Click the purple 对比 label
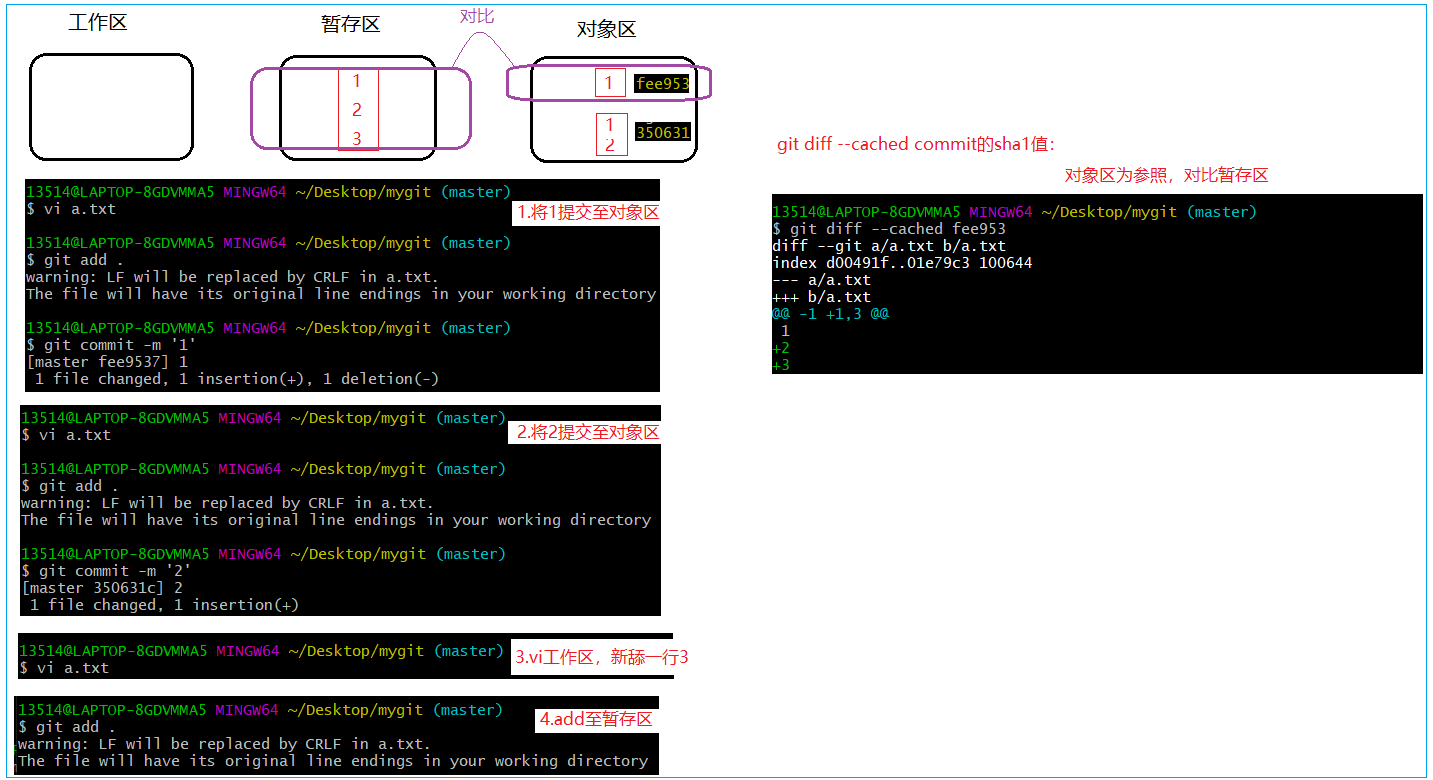Screen dimensions: 1433x780 [476, 16]
